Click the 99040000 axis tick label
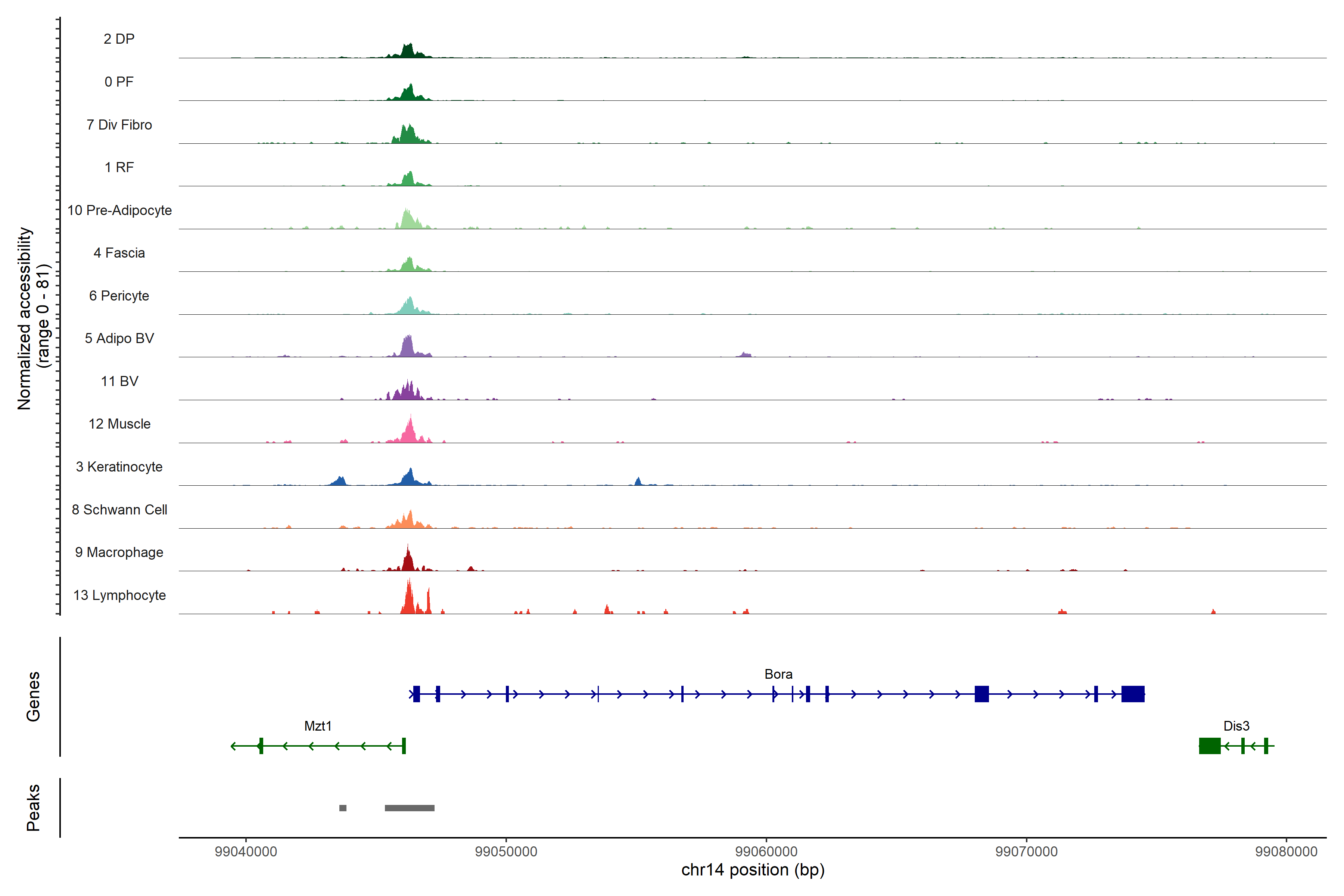This screenshot has height=896, width=1344. [x=246, y=852]
